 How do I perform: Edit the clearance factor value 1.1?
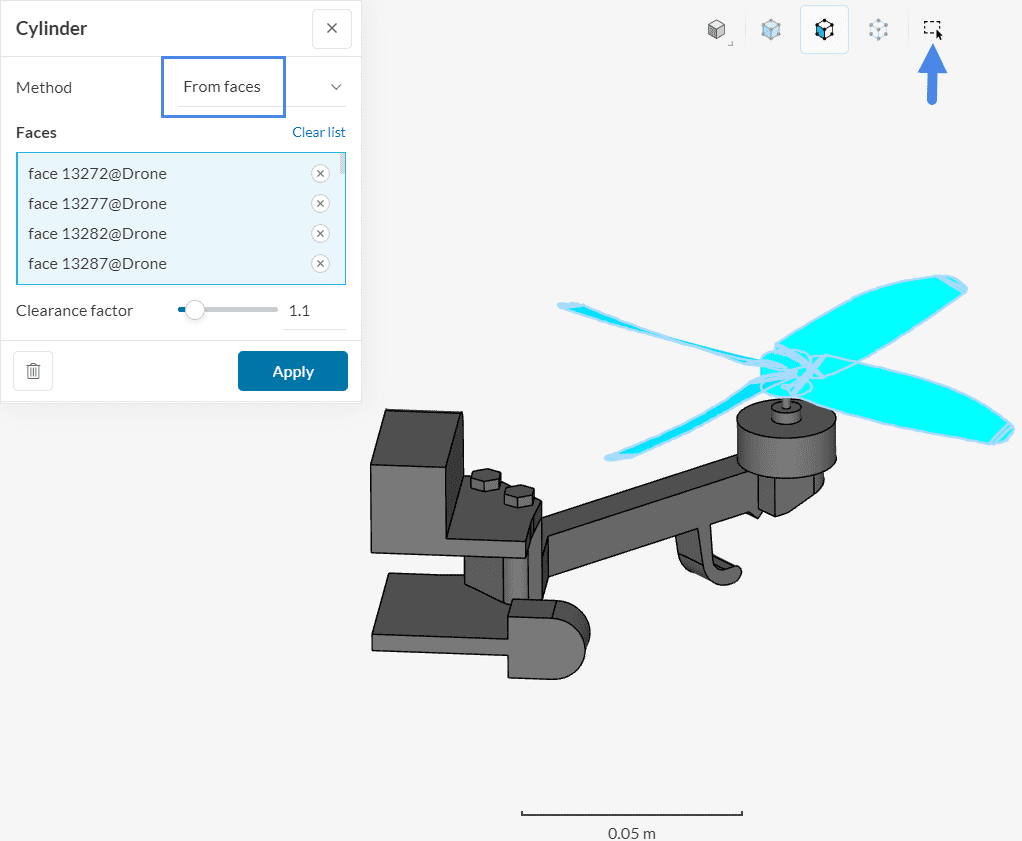coord(299,310)
